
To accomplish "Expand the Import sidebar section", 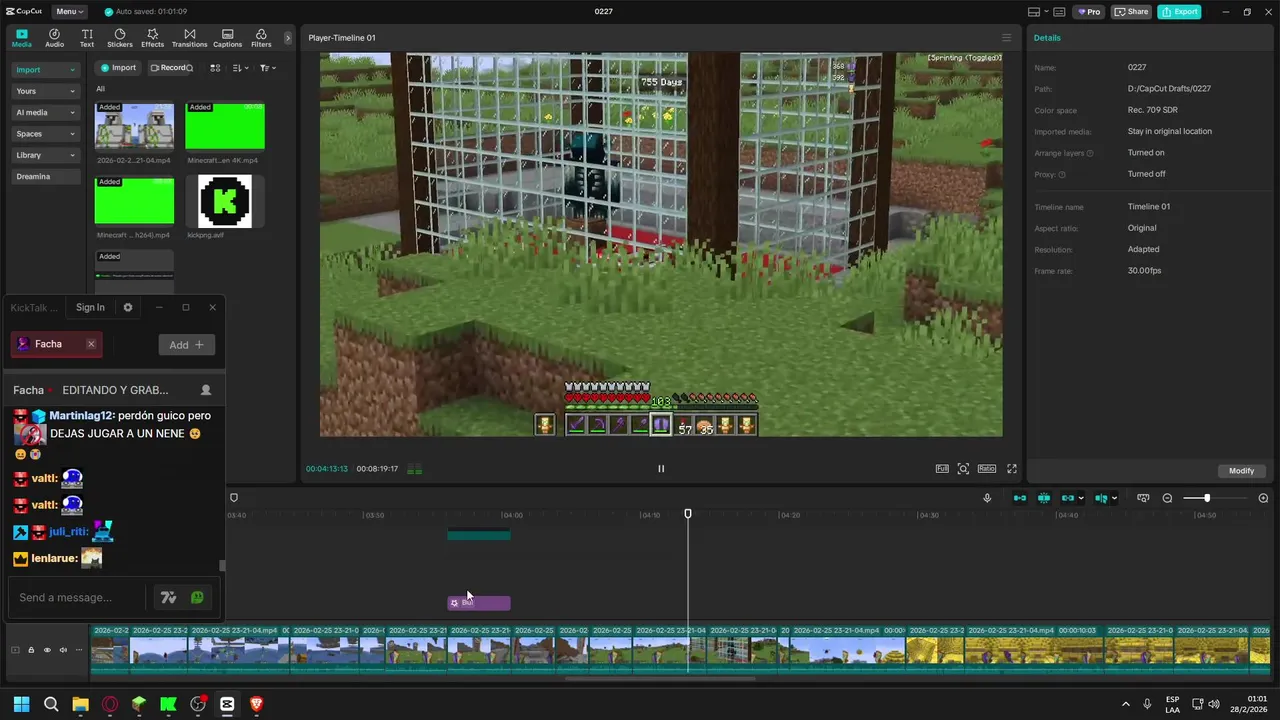I will pos(45,70).
